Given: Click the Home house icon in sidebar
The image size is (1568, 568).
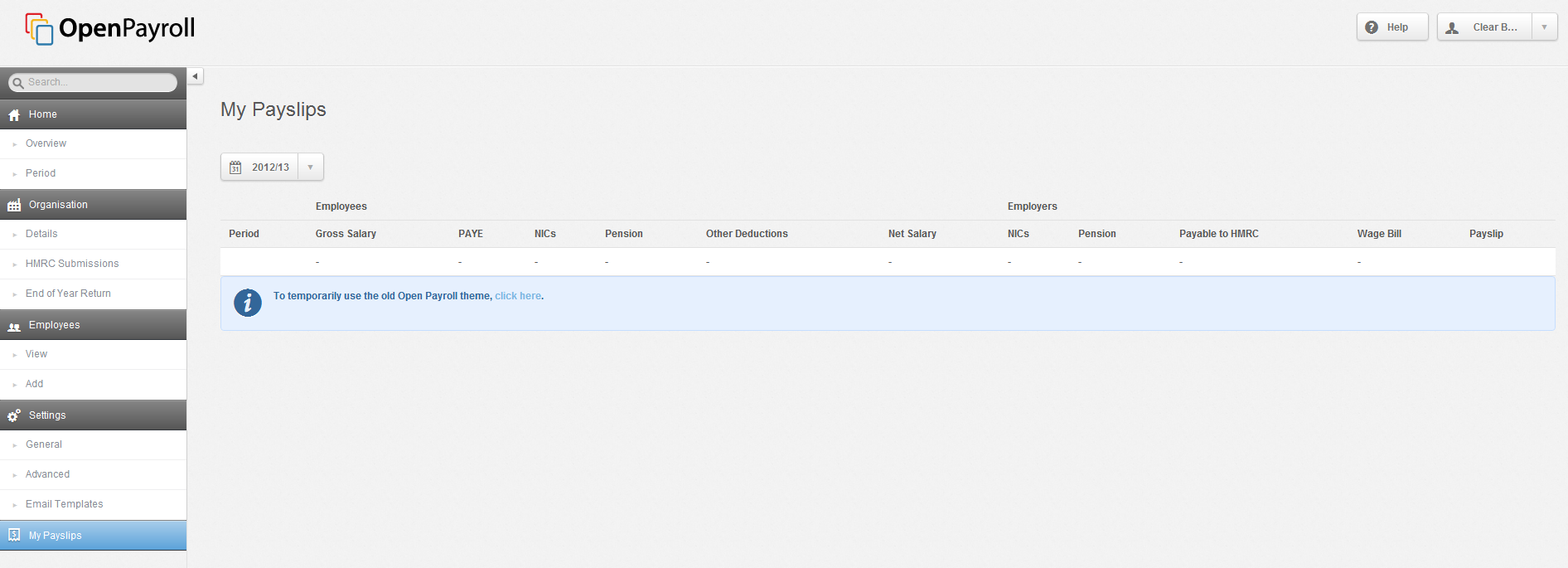Looking at the screenshot, I should (x=14, y=115).
